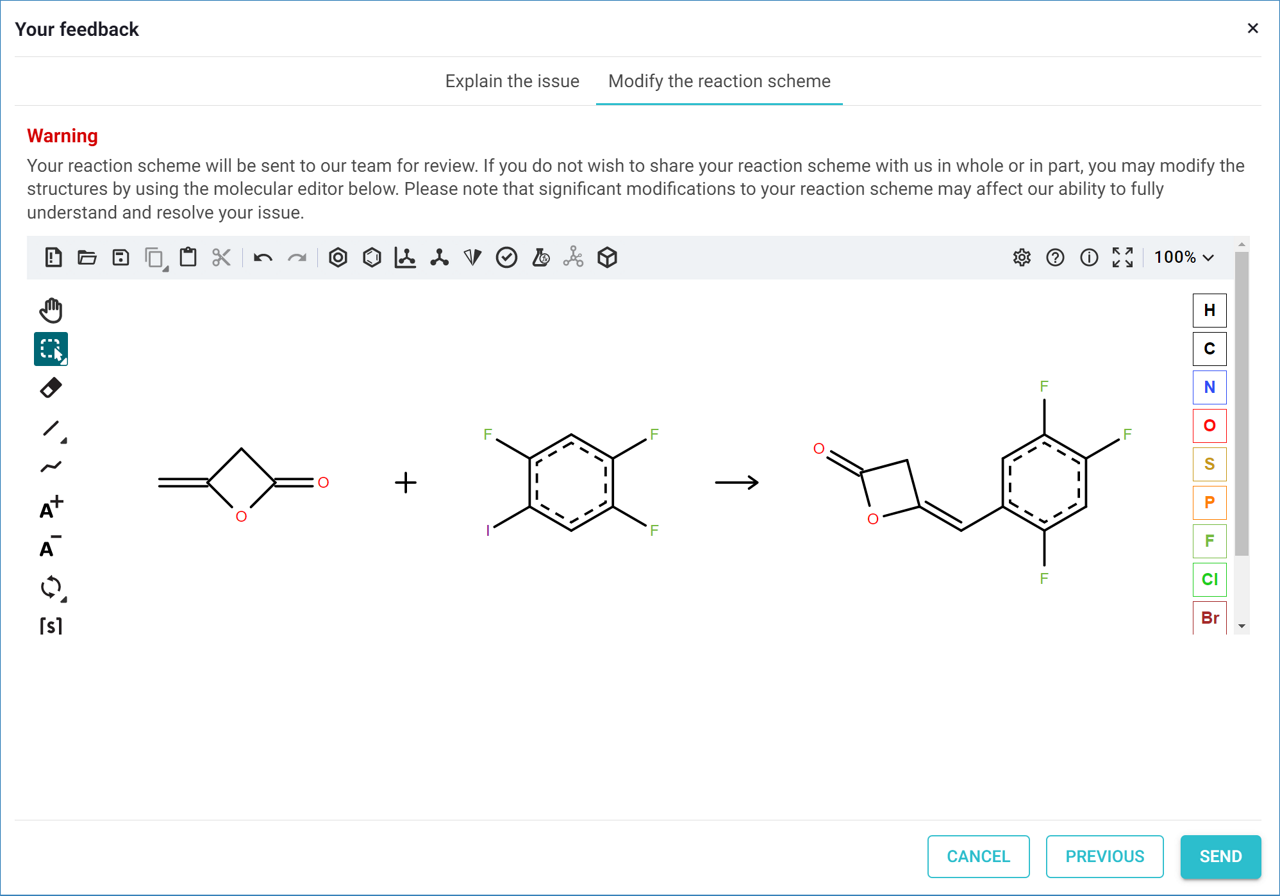
Task: Open the 100% zoom dropdown
Action: point(1184,258)
